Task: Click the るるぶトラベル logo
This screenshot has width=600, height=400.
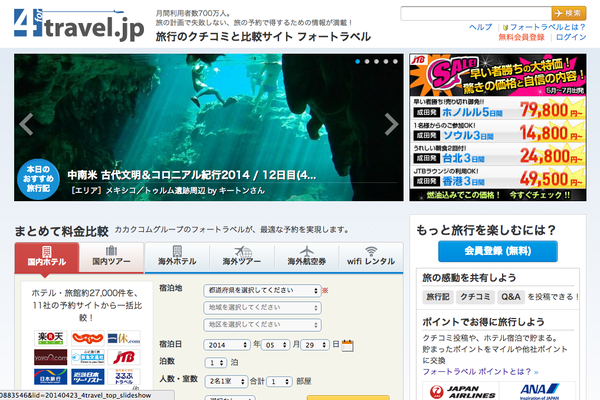Action: pyautogui.click(x=124, y=377)
